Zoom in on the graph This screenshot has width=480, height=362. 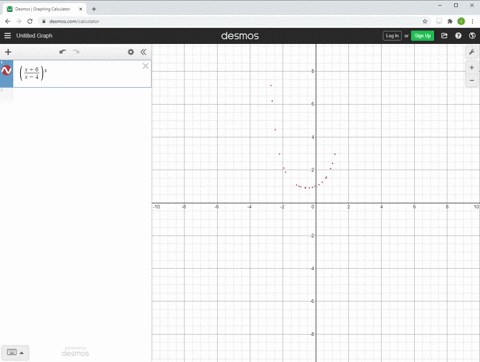click(472, 68)
